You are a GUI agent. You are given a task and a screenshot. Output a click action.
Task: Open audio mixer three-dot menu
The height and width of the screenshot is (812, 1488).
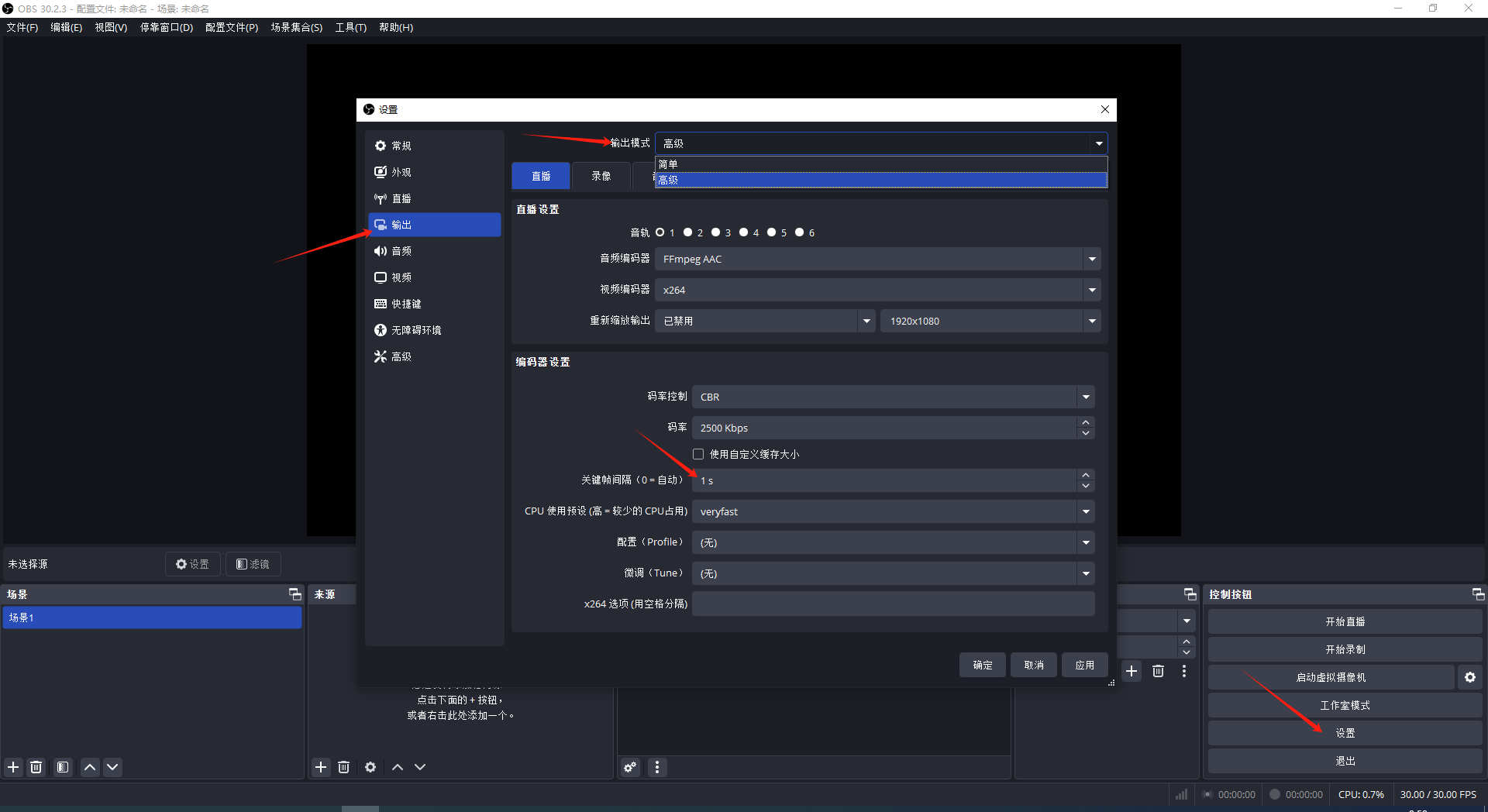click(657, 767)
